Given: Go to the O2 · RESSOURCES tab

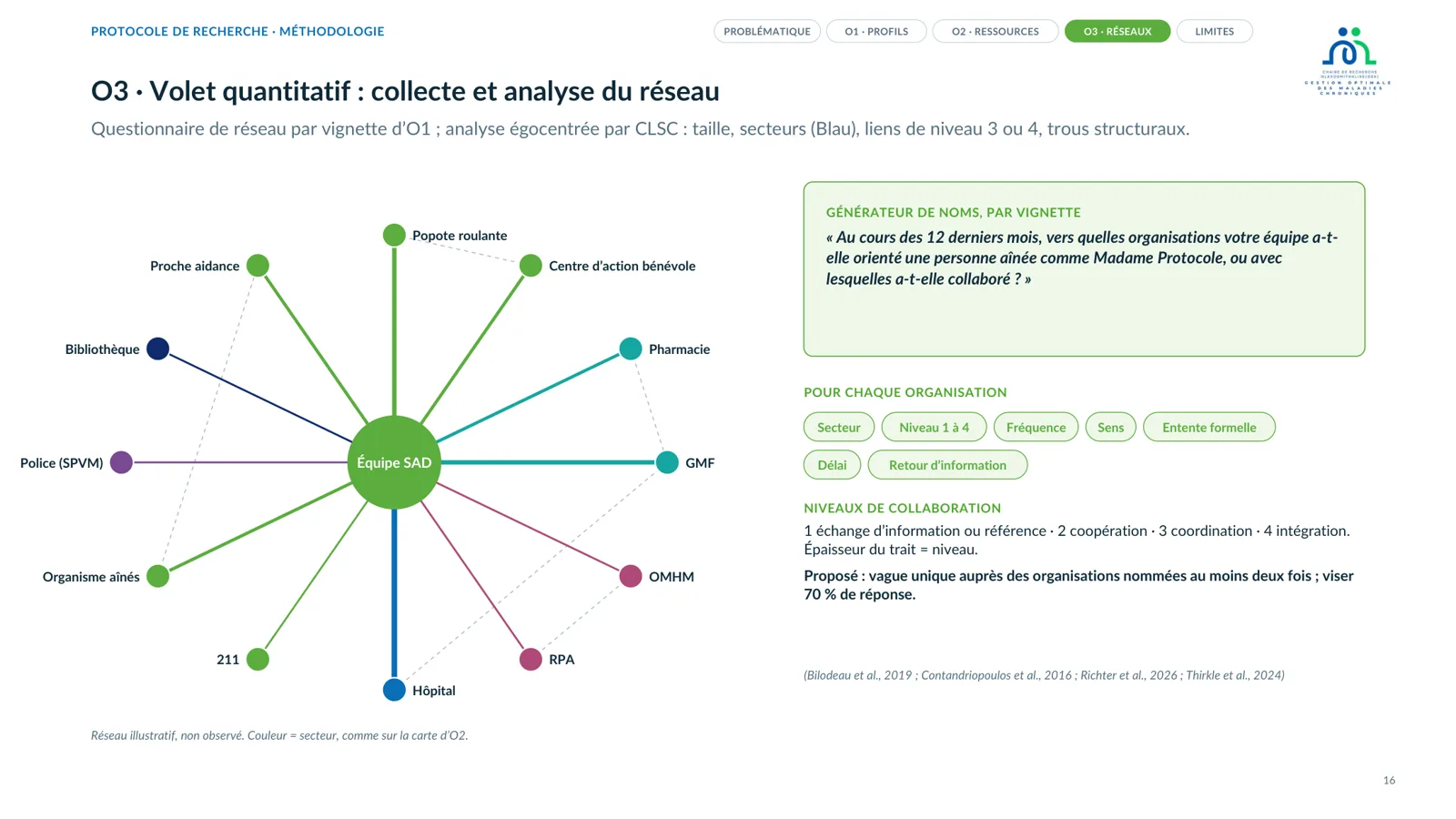Looking at the screenshot, I should pos(996,31).
